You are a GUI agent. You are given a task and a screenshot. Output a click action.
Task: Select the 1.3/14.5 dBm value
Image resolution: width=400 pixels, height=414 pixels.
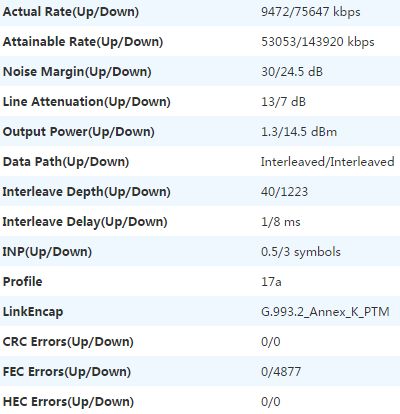point(299,132)
